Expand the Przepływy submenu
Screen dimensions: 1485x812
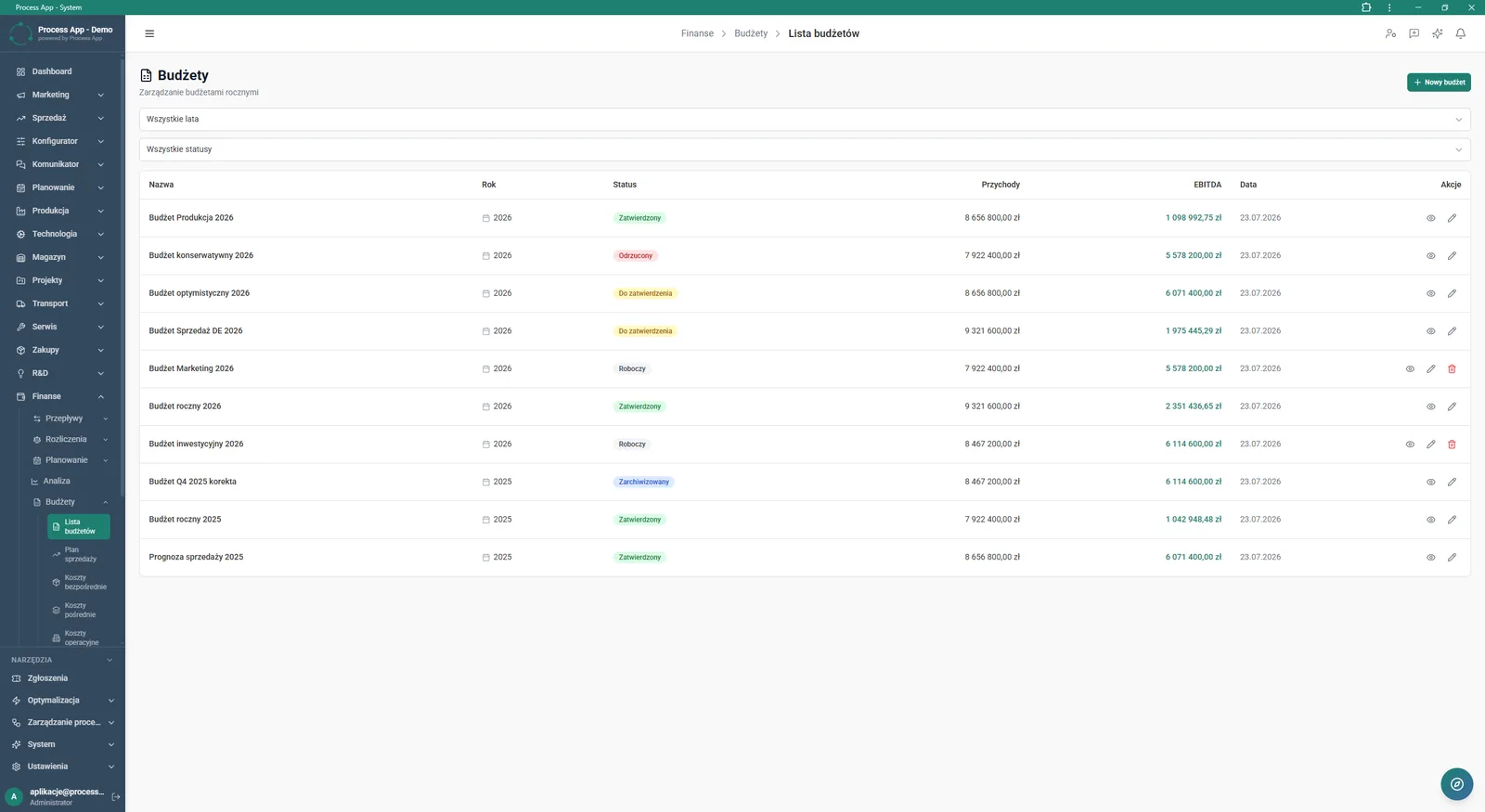(70, 419)
